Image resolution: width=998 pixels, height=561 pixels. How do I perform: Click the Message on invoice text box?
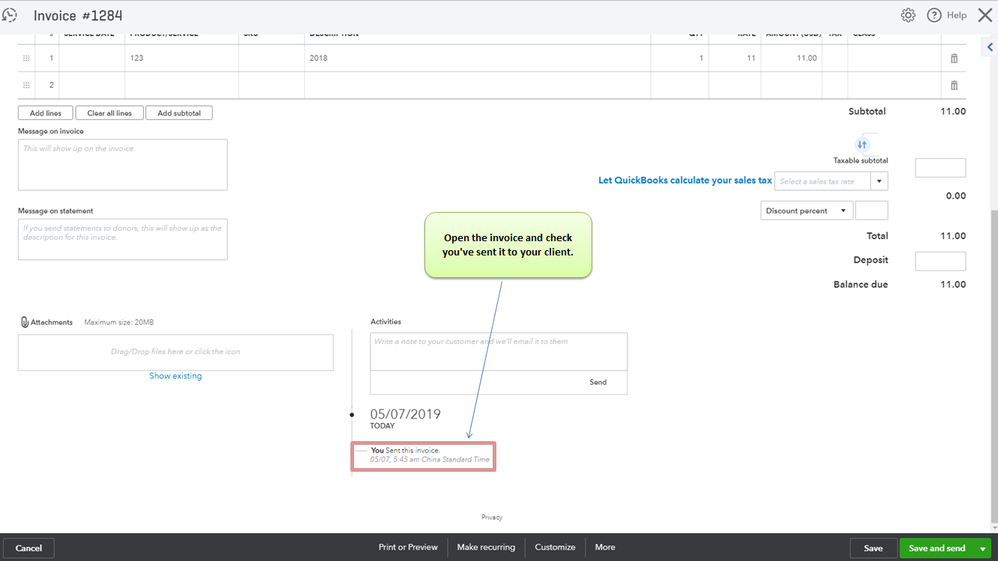(x=122, y=165)
